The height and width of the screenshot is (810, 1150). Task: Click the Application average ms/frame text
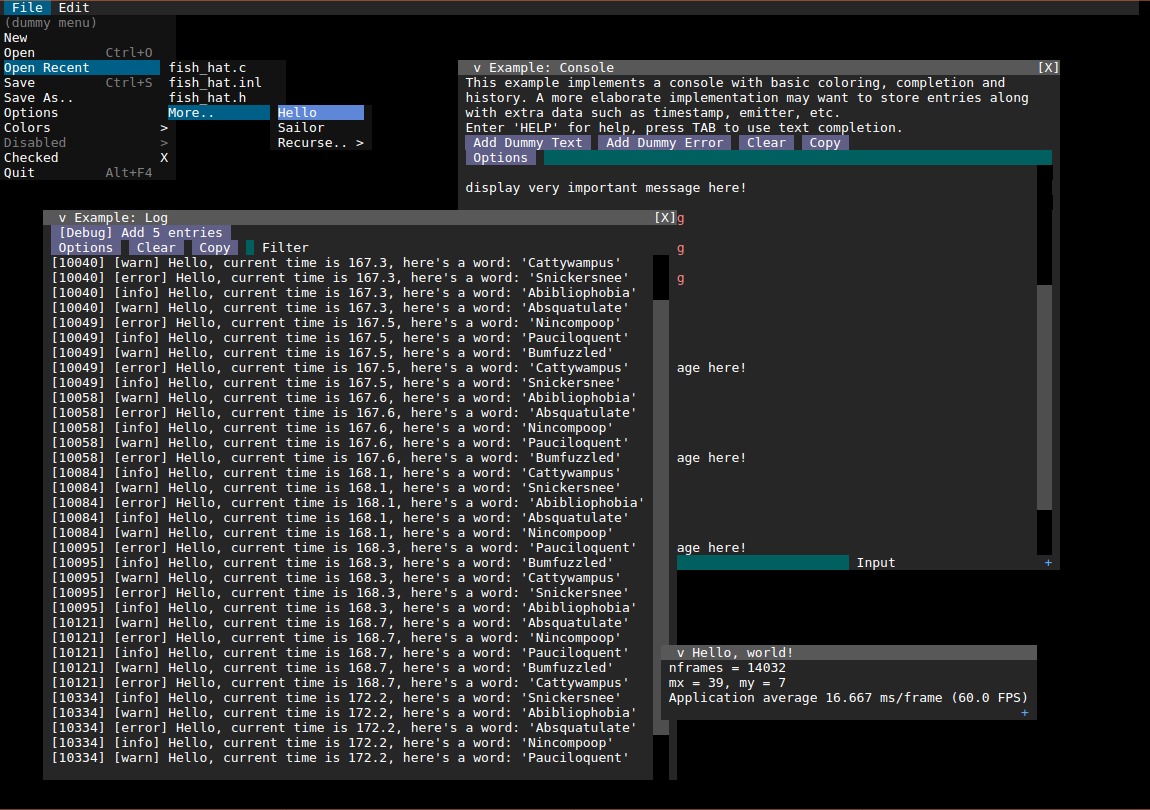(x=848, y=698)
